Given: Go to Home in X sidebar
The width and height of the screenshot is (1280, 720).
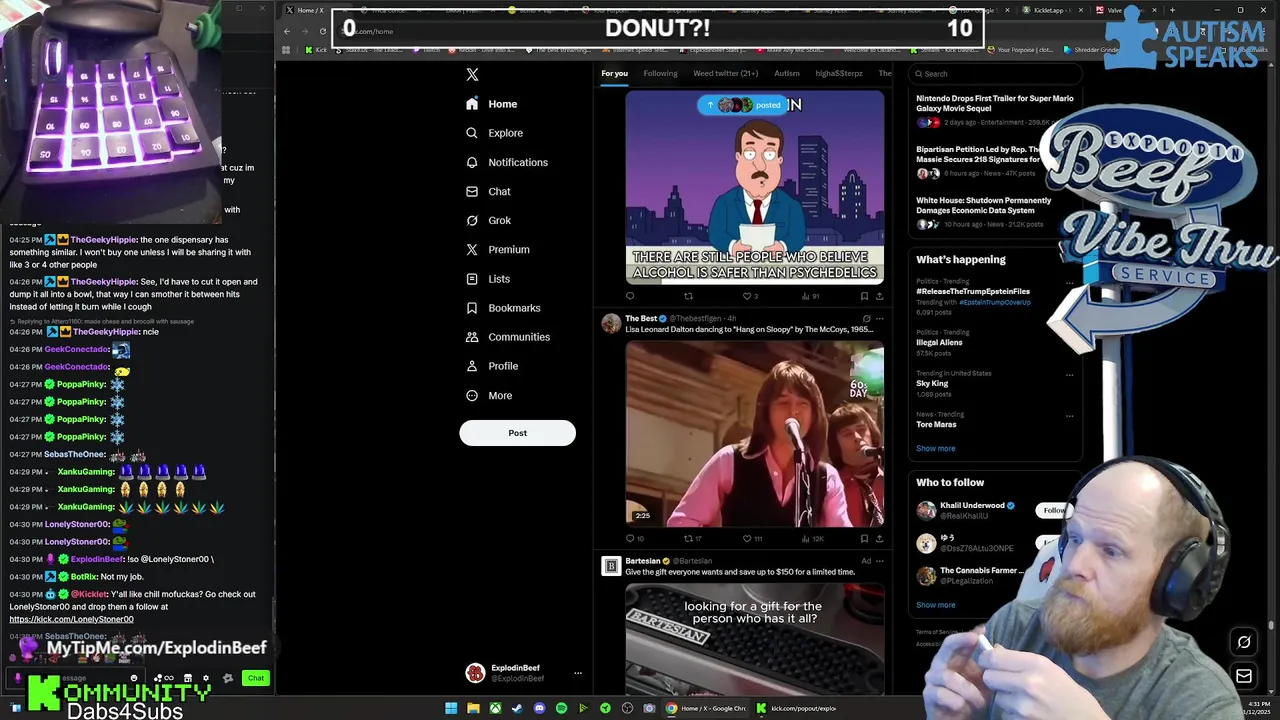Looking at the screenshot, I should 492,104.
